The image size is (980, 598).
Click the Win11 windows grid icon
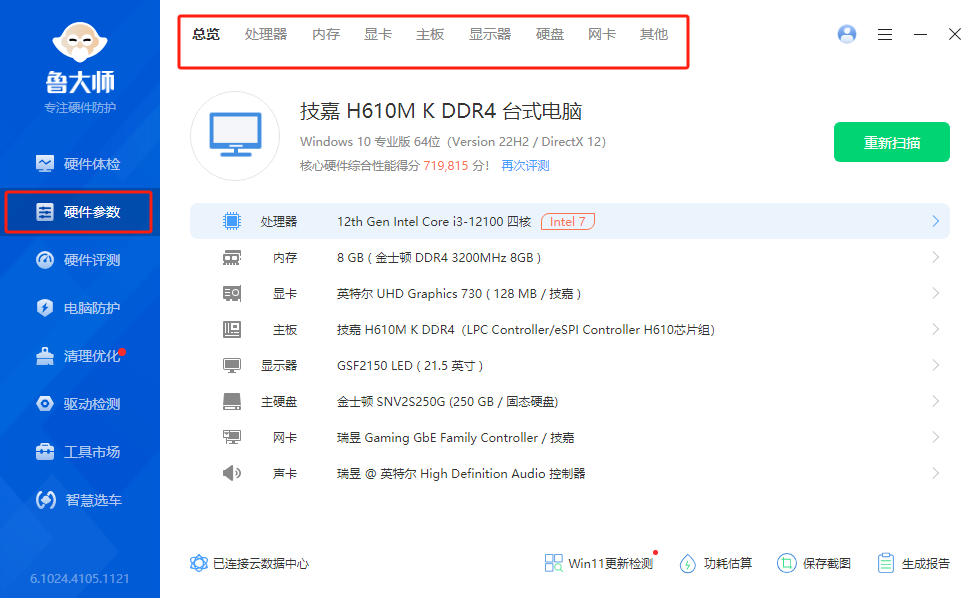553,563
